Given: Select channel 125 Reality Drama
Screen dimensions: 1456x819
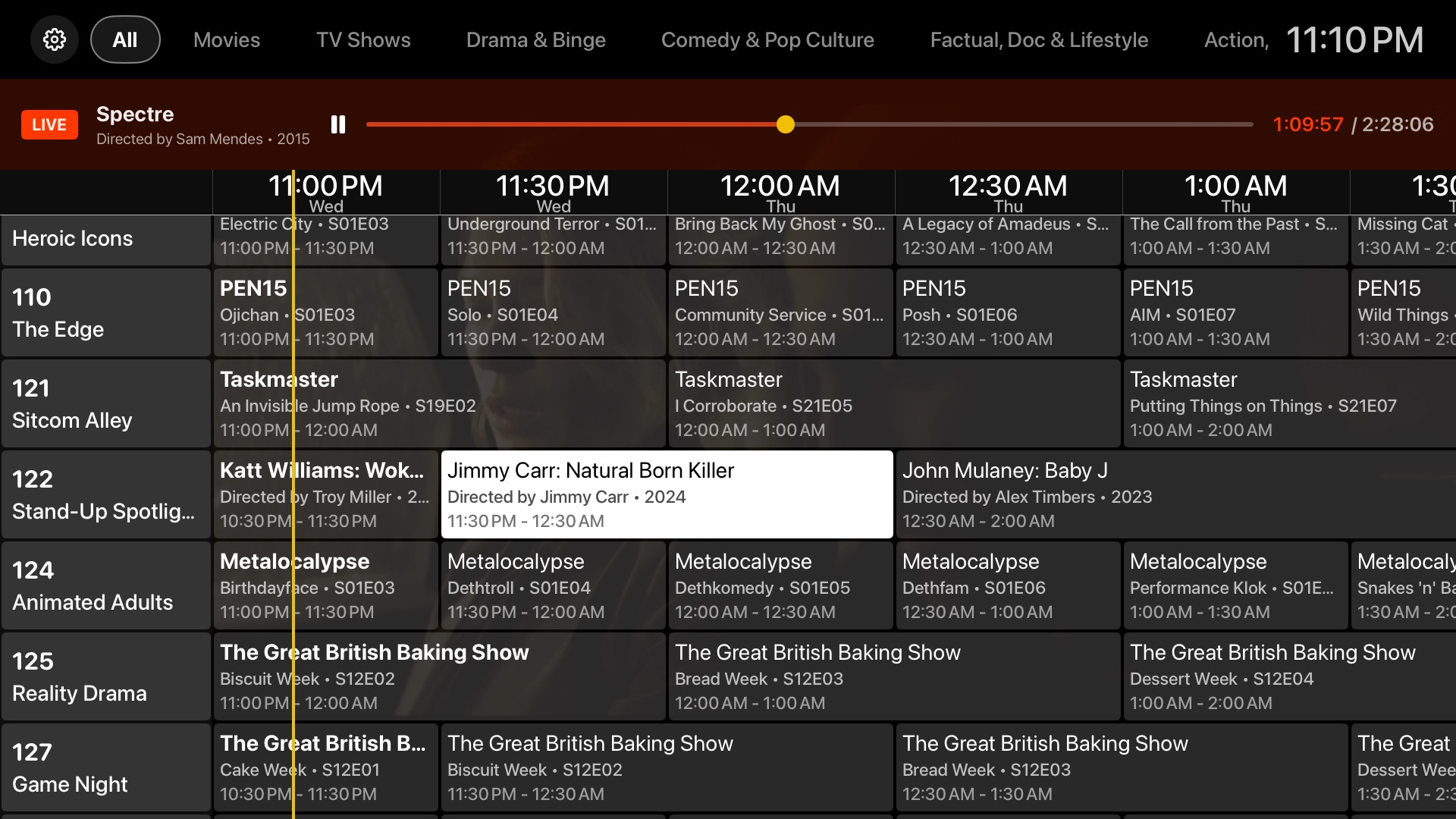Looking at the screenshot, I should [106, 676].
